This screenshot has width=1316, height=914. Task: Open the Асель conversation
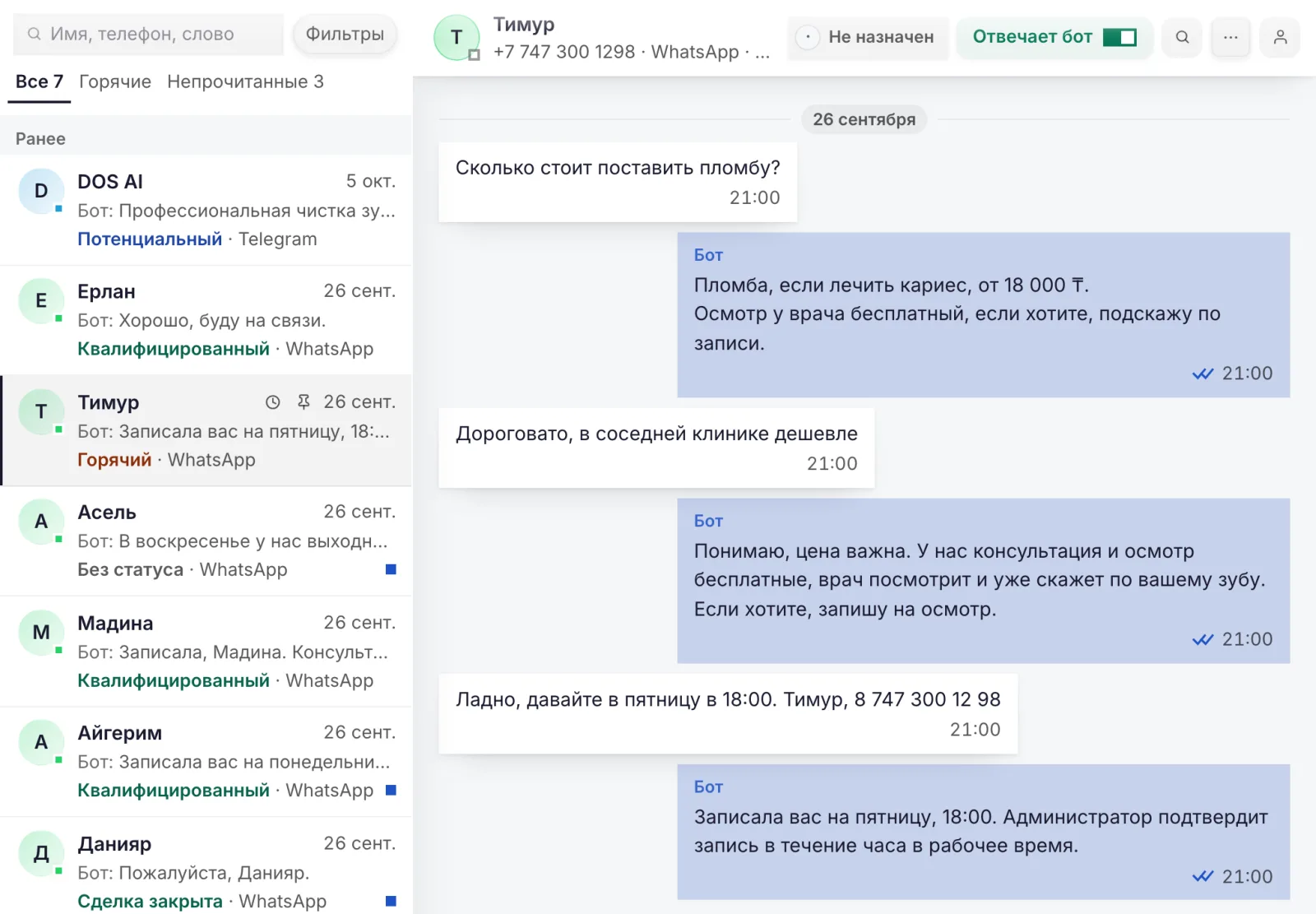(206, 541)
